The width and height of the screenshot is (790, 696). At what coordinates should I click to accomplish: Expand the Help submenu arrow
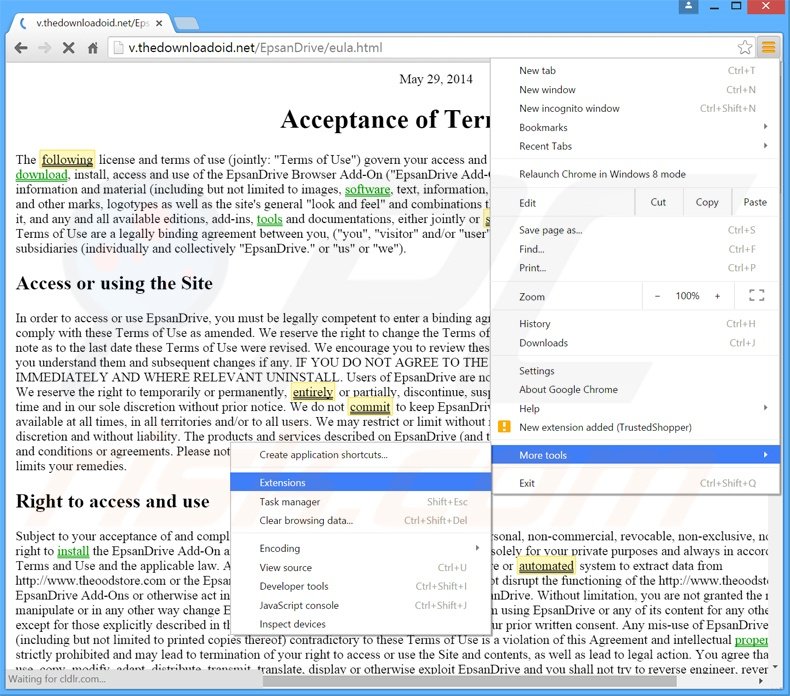point(765,407)
